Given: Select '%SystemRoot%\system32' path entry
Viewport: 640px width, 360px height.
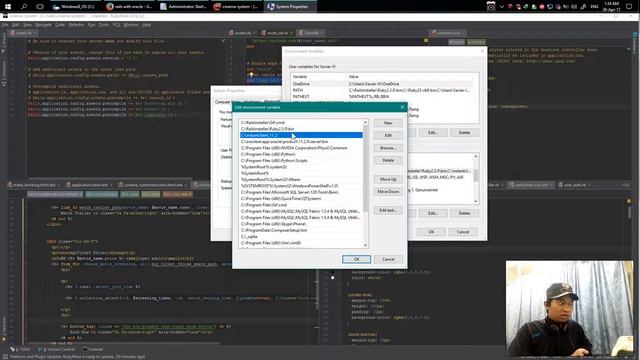Looking at the screenshot, I should 301,167.
